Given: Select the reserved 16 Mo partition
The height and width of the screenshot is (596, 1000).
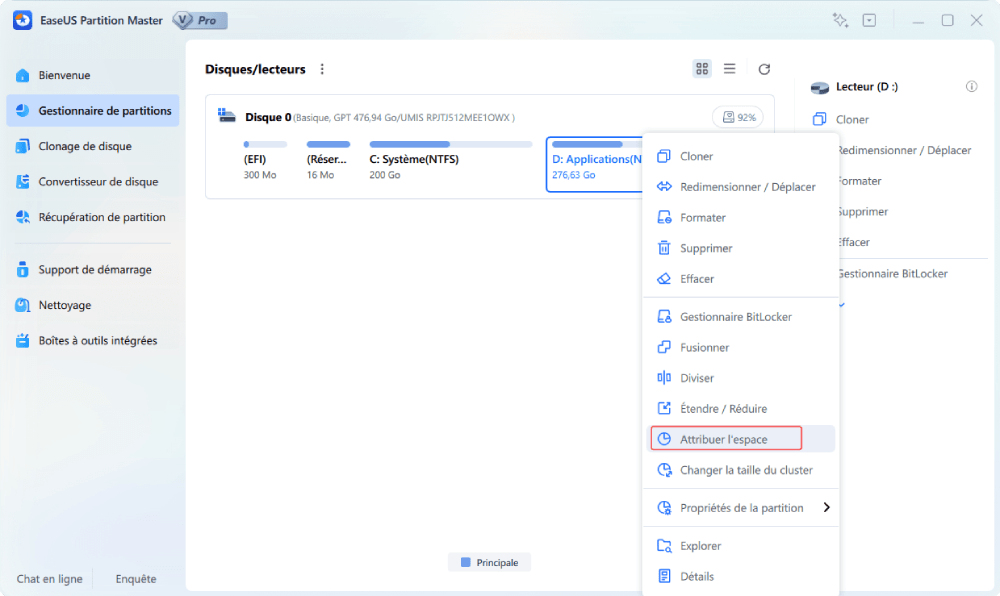Looking at the screenshot, I should click(328, 161).
